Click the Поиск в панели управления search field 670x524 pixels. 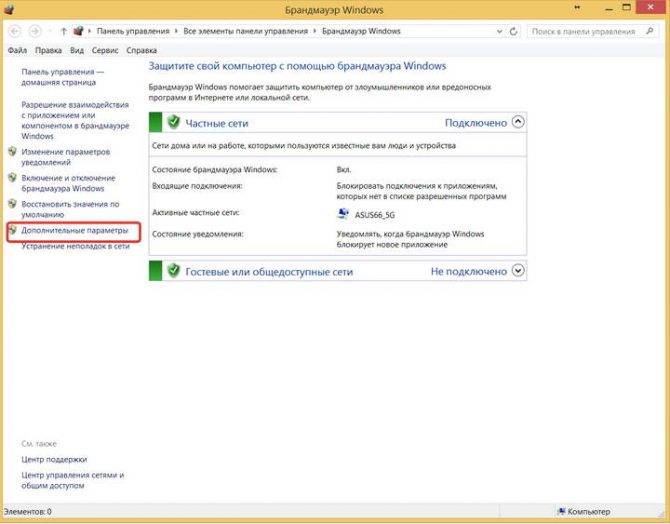point(588,31)
